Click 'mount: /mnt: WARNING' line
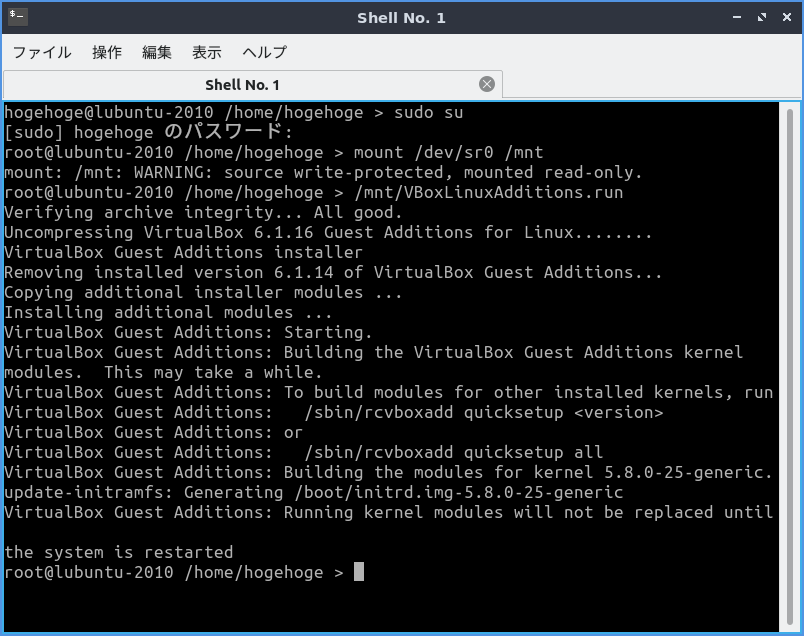The width and height of the screenshot is (804, 636). pos(323,172)
